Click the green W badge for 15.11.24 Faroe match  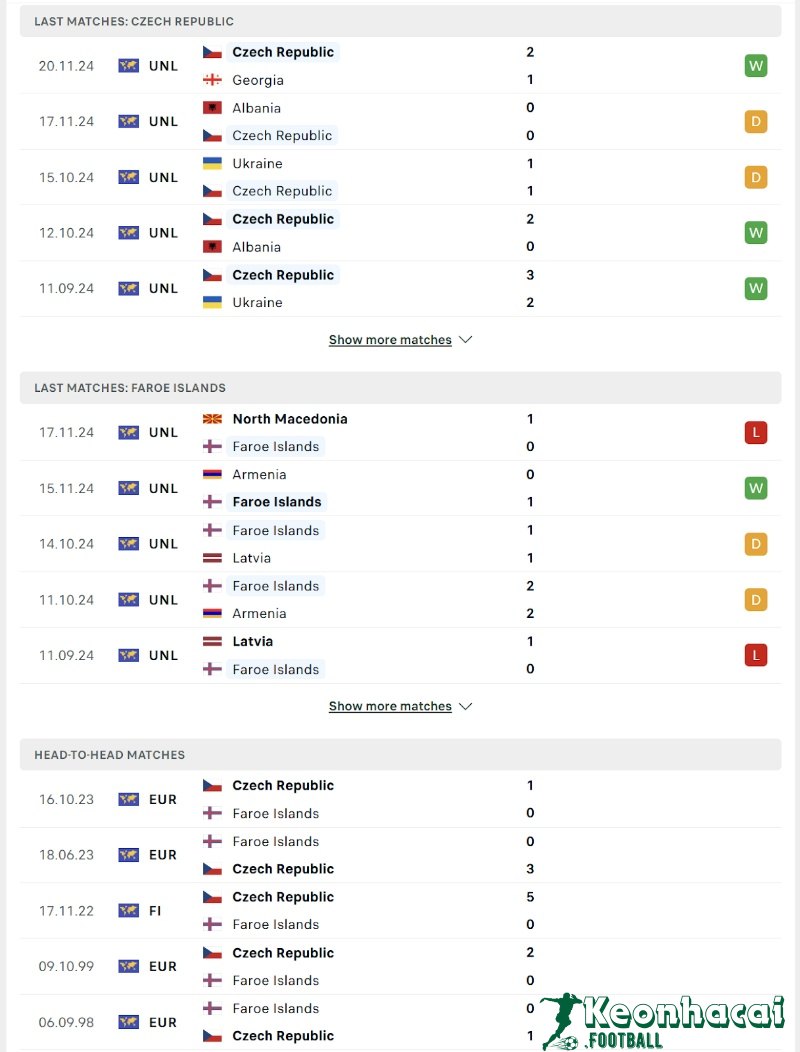pyautogui.click(x=755, y=488)
